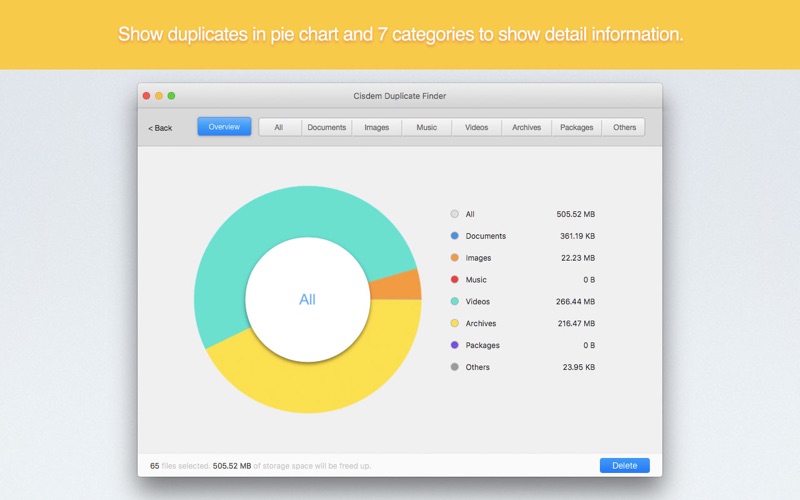Open the Packages tab
This screenshot has height=500, width=800.
point(577,128)
